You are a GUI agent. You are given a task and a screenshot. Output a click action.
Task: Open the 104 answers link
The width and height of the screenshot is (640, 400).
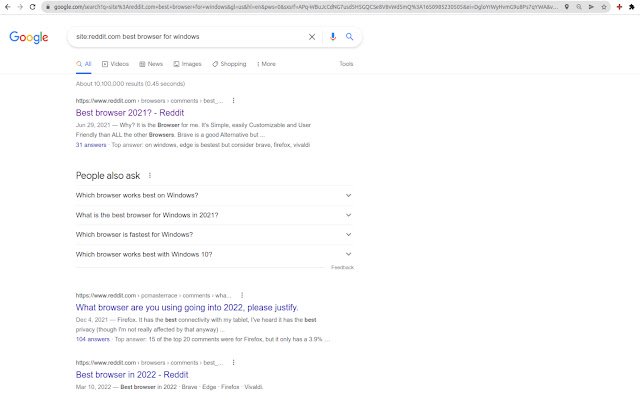pyautogui.click(x=93, y=339)
